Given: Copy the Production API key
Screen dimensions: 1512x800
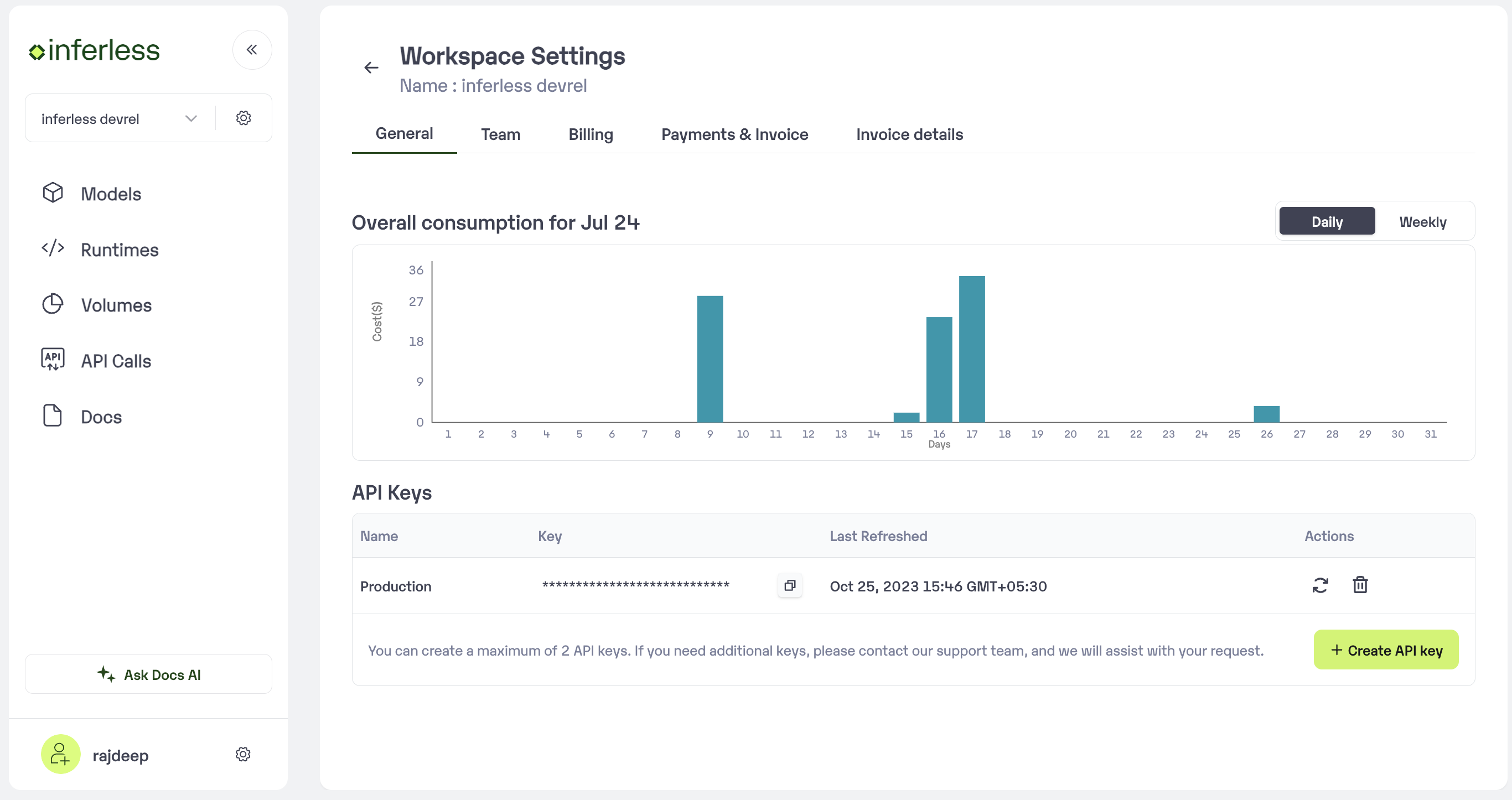Looking at the screenshot, I should 789,585.
